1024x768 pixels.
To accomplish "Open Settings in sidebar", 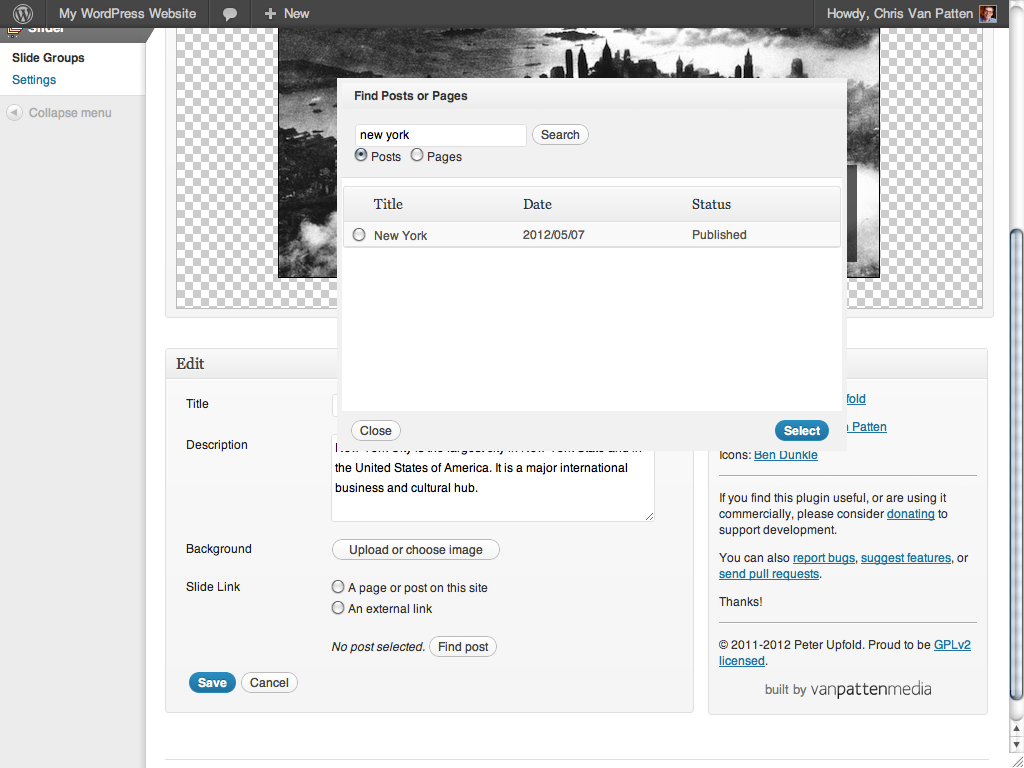I will coord(34,80).
